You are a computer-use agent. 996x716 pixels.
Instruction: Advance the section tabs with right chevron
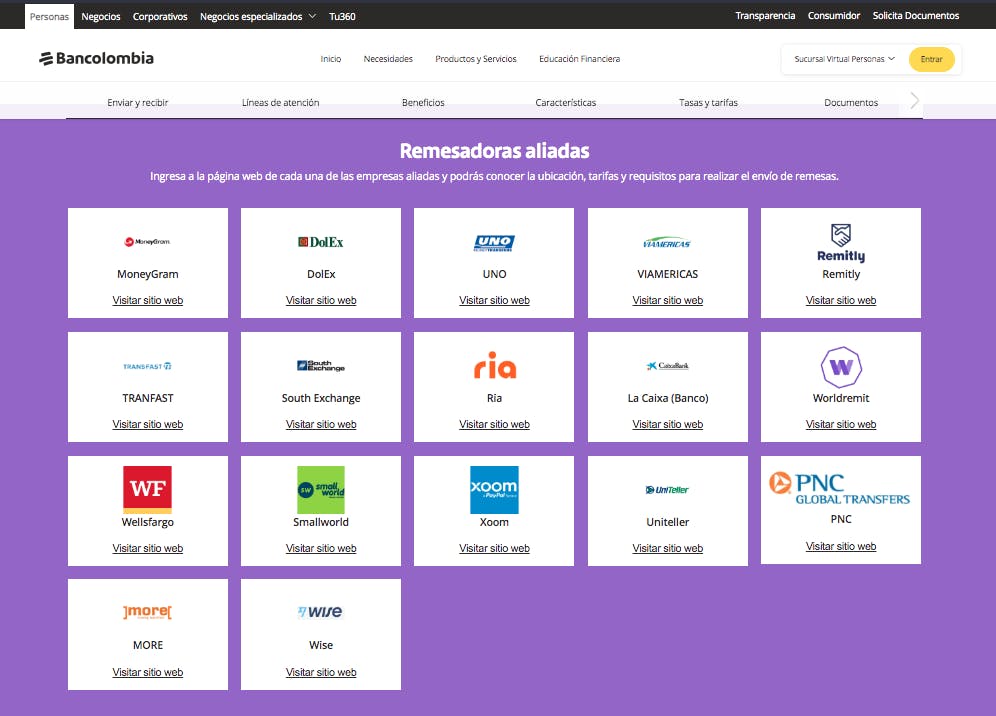coord(914,100)
